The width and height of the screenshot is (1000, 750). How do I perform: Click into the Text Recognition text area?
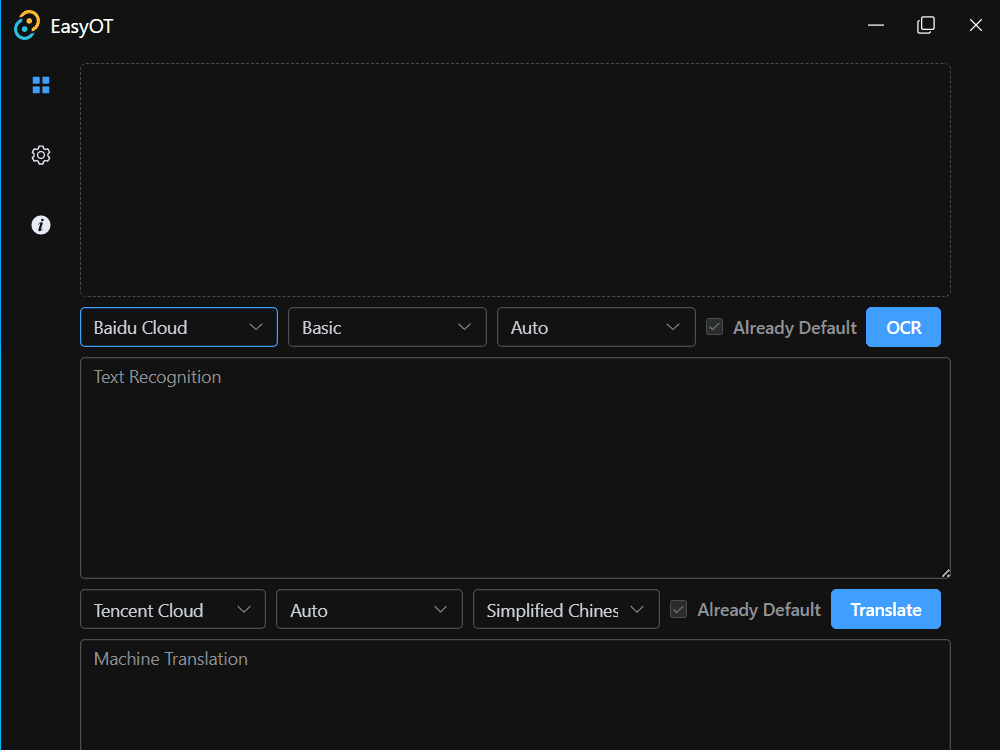515,467
